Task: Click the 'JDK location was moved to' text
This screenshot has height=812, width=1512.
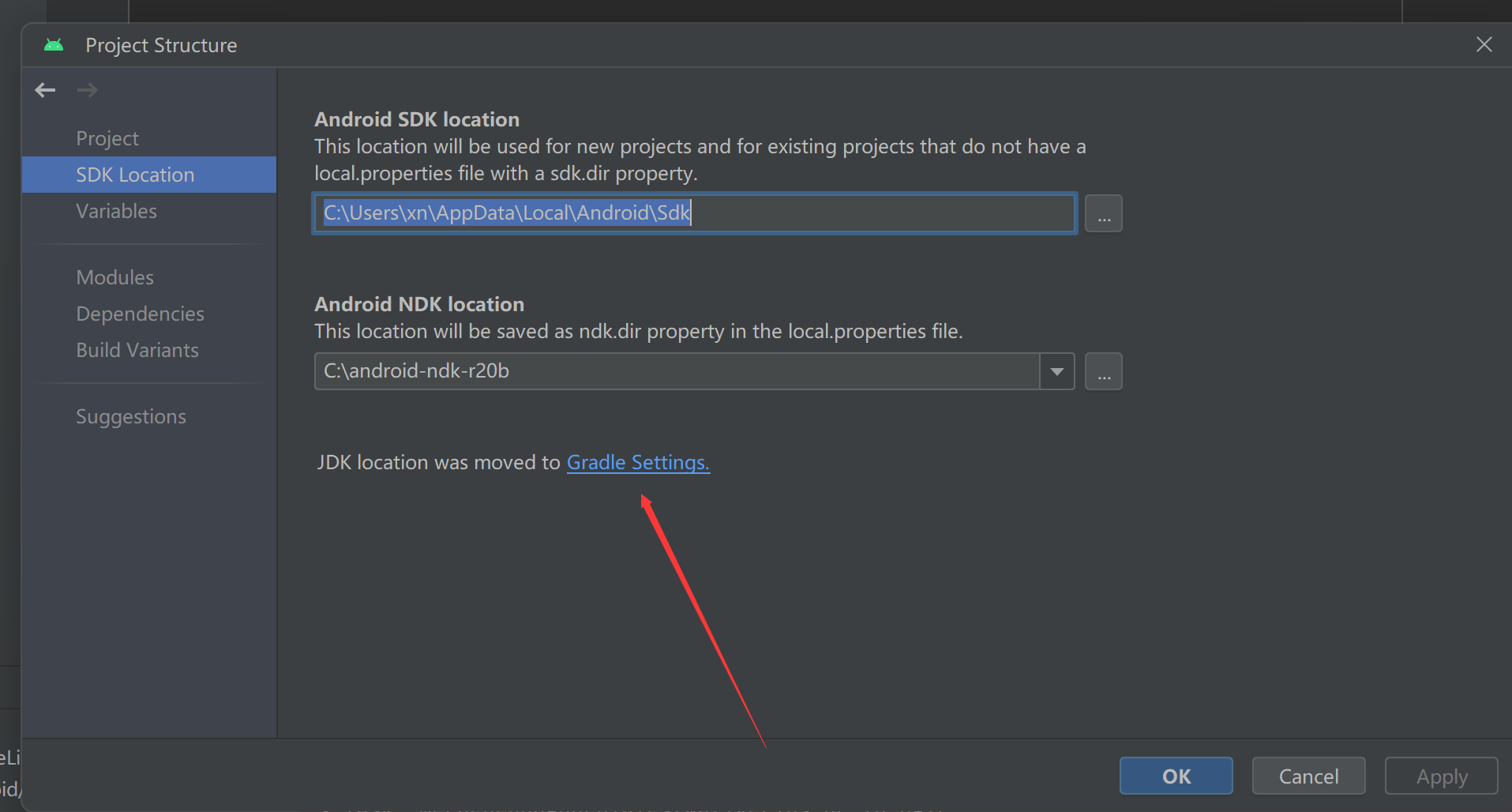Action: pos(438,462)
